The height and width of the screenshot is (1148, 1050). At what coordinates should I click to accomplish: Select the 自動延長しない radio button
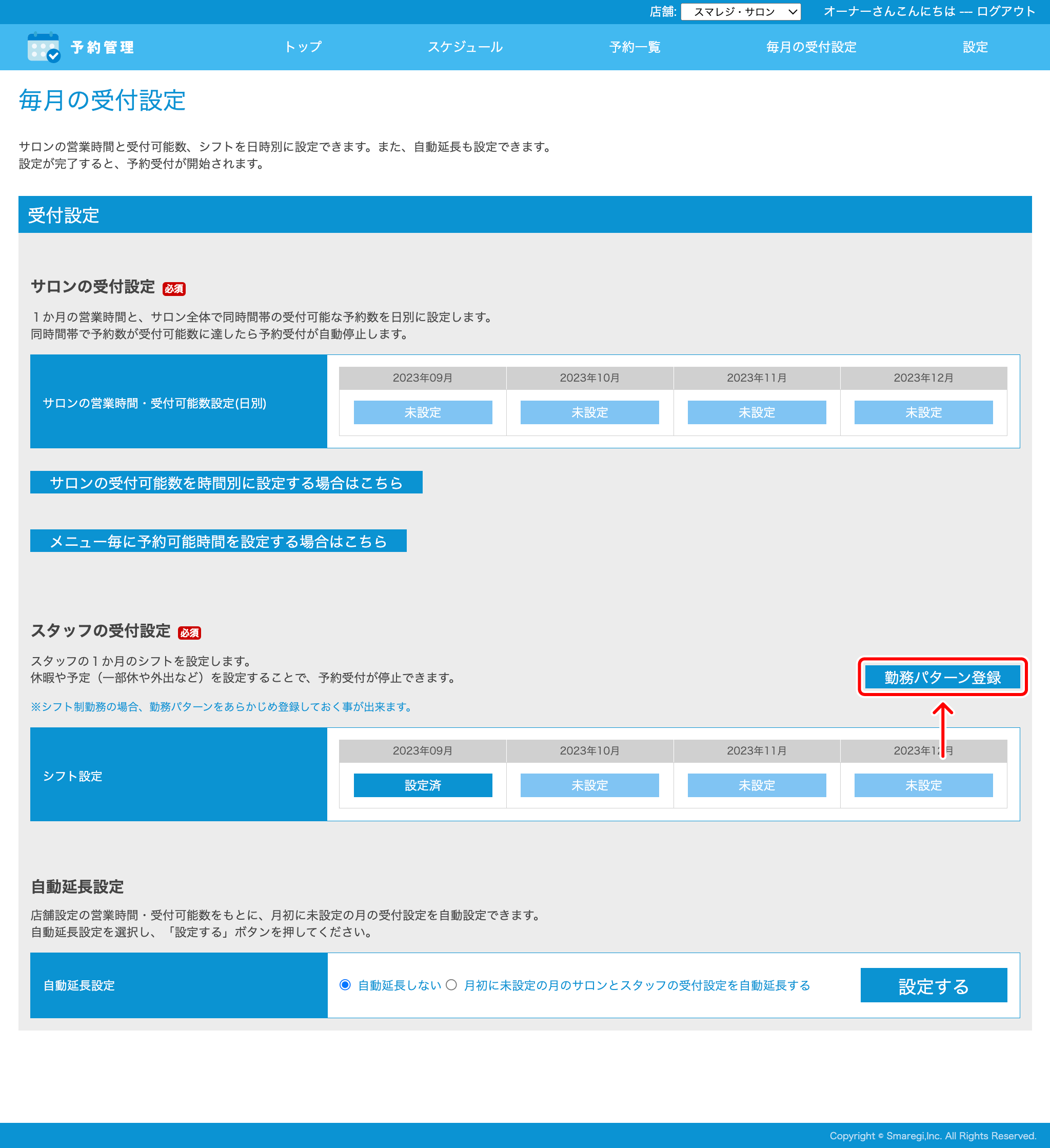[x=345, y=984]
